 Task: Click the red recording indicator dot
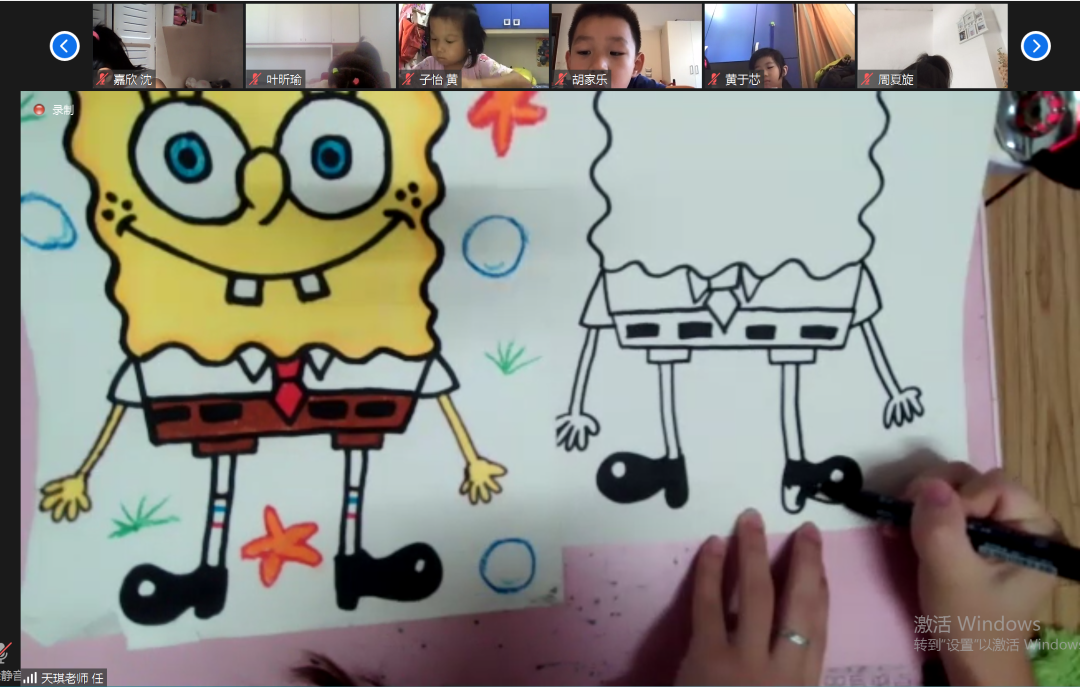click(x=39, y=110)
